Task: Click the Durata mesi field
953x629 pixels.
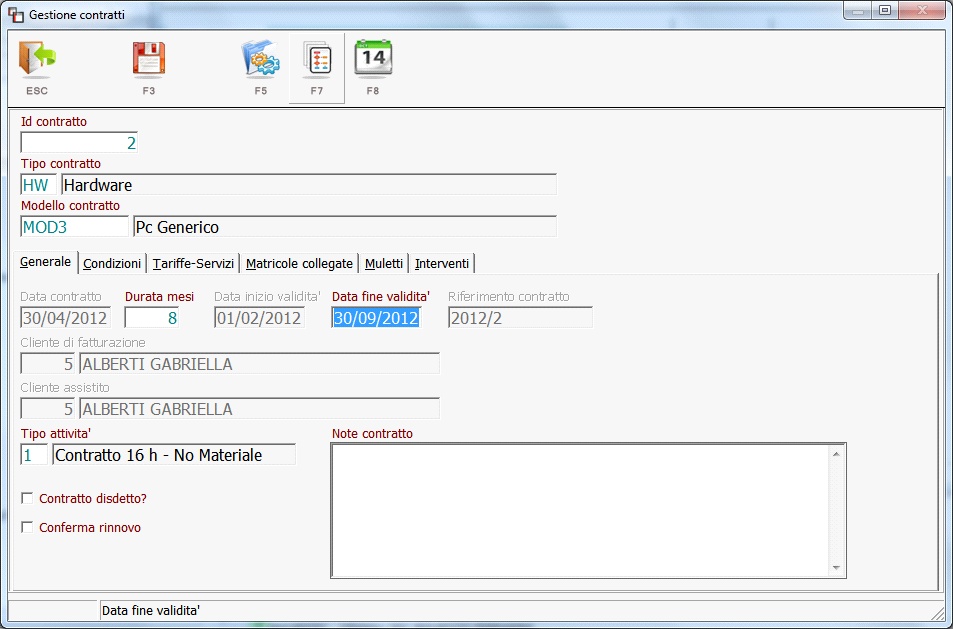Action: pos(152,318)
